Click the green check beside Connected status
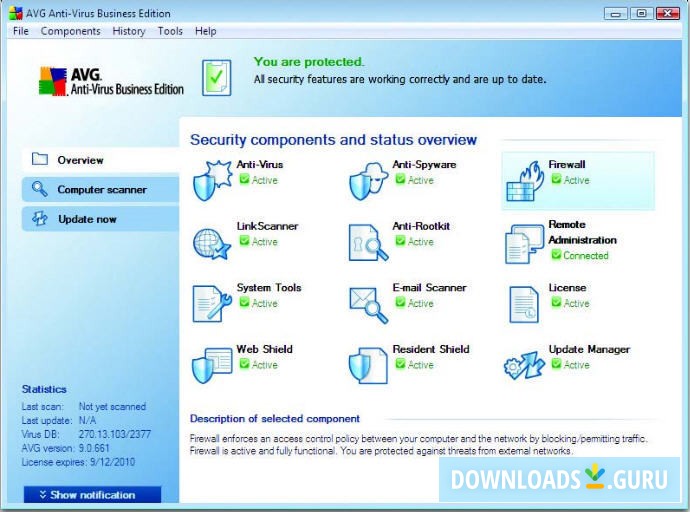This screenshot has height=512, width=690. point(556,255)
